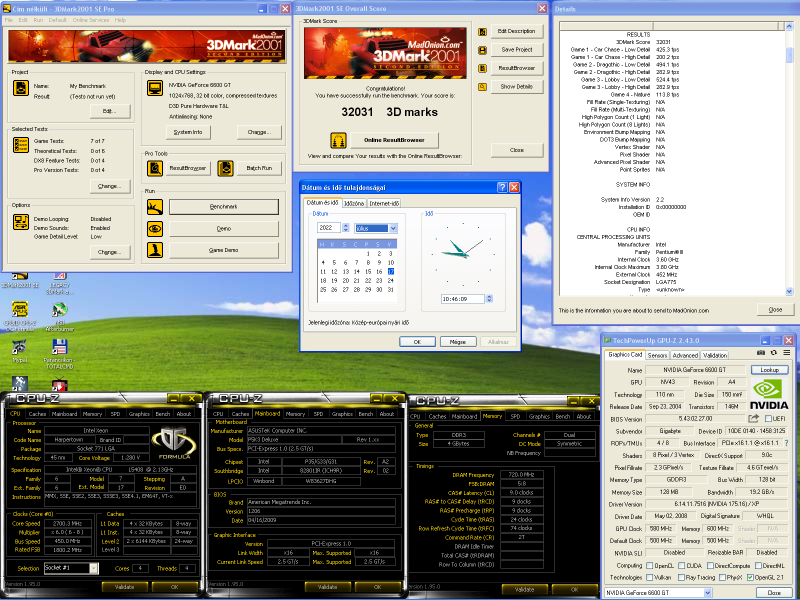Click the BIOS export share icon in GPU-Z
This screenshot has width=800, height=600.
[x=753, y=418]
